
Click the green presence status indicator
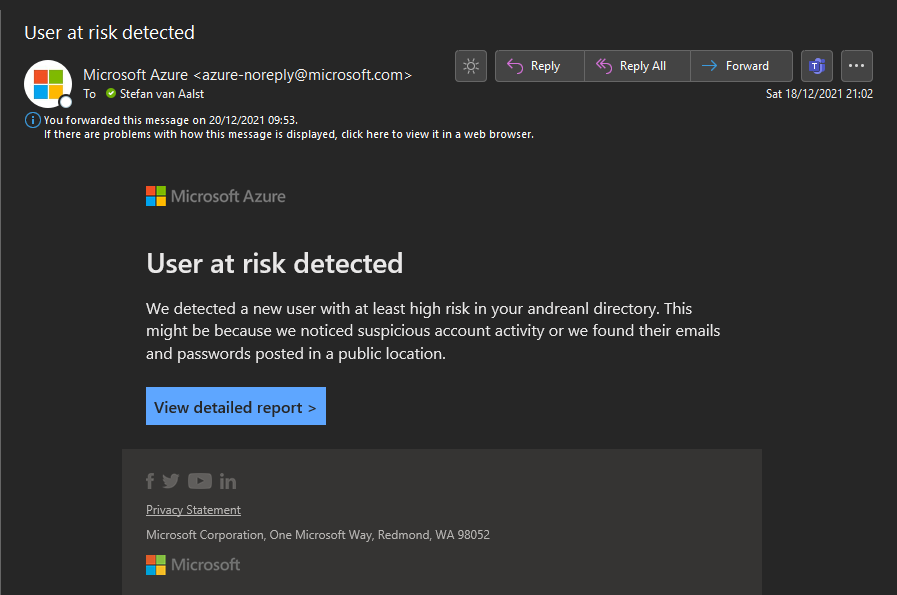pos(111,93)
